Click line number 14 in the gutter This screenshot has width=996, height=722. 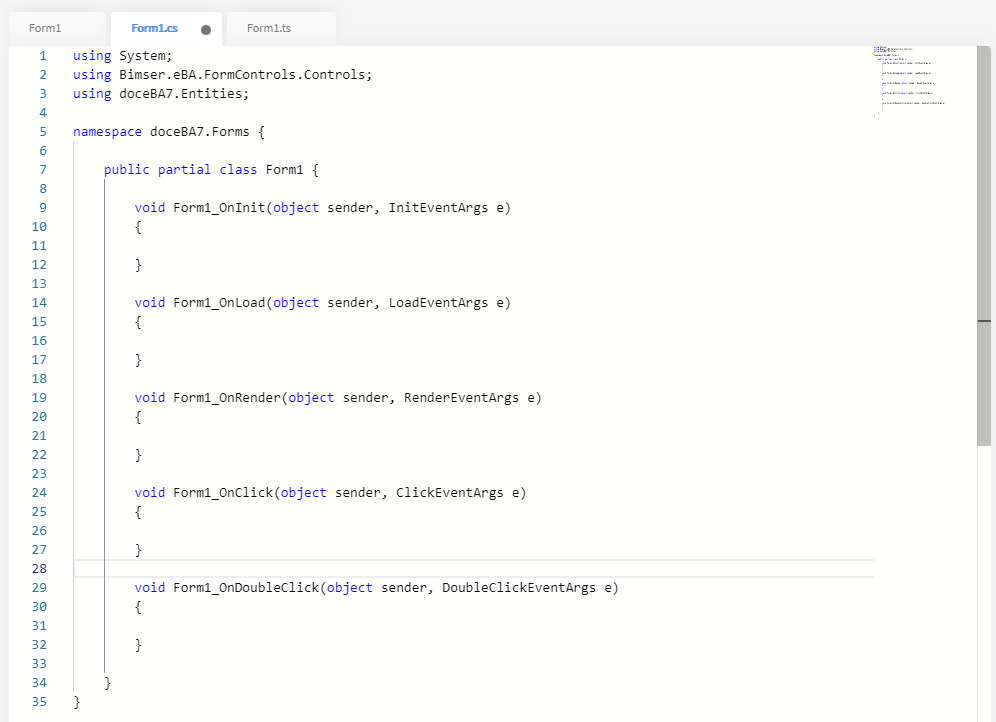(x=39, y=302)
